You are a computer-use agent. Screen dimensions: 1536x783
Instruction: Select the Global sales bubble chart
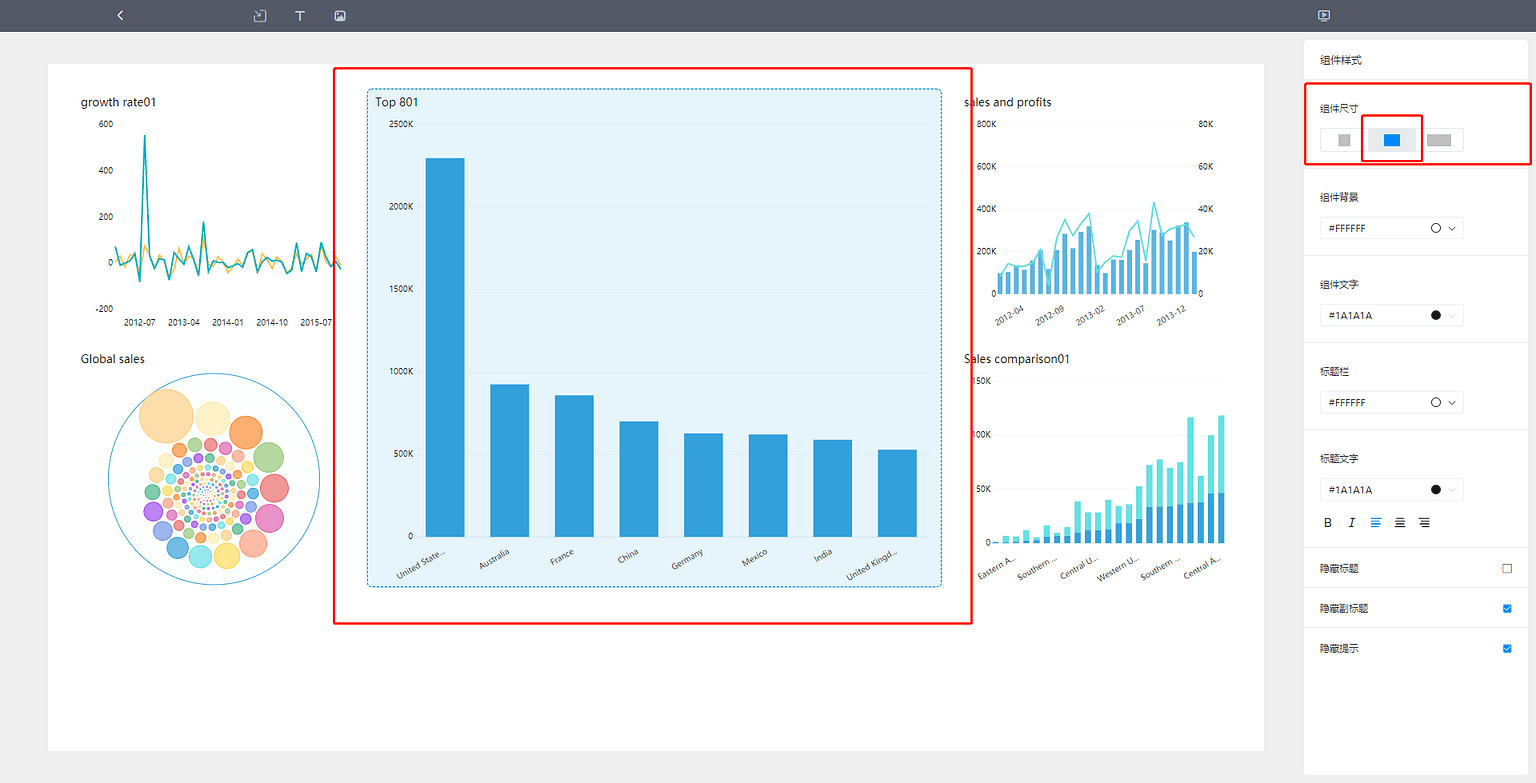point(214,479)
